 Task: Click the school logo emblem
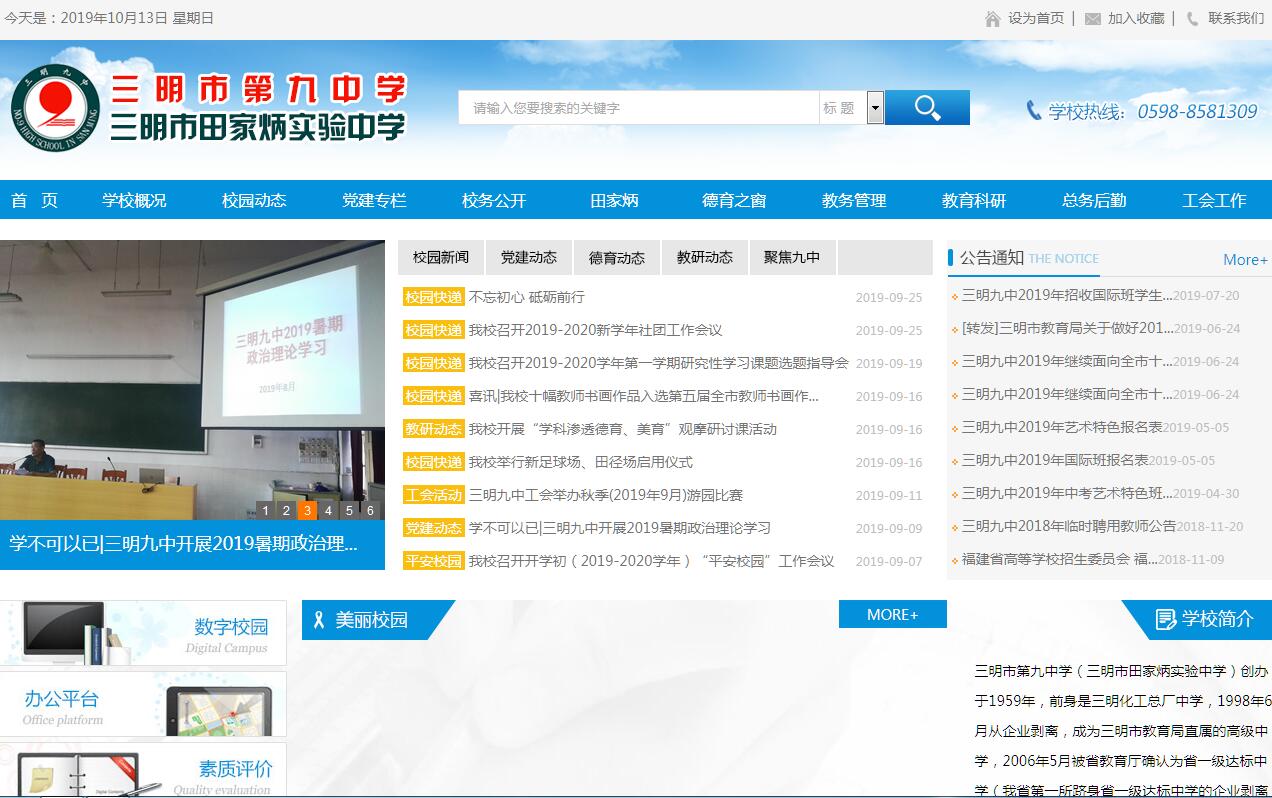click(x=55, y=108)
